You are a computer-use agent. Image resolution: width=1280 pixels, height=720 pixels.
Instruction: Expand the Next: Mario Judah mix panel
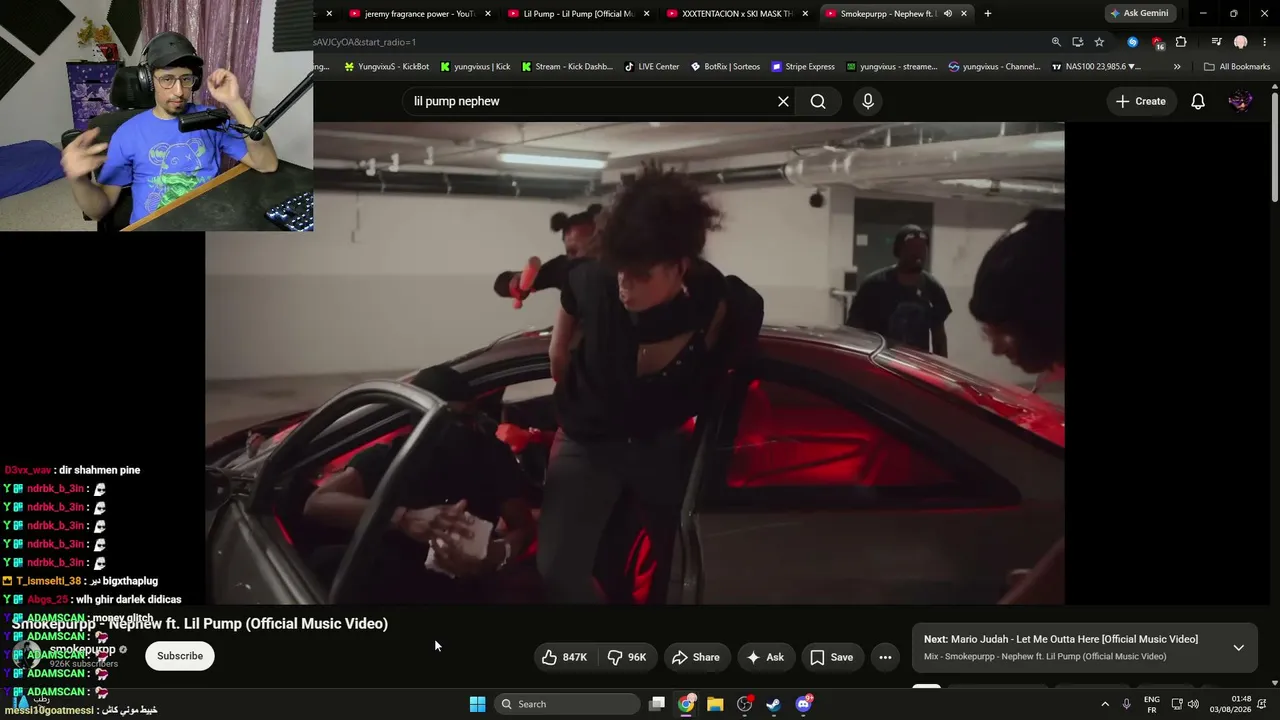[x=1238, y=647]
